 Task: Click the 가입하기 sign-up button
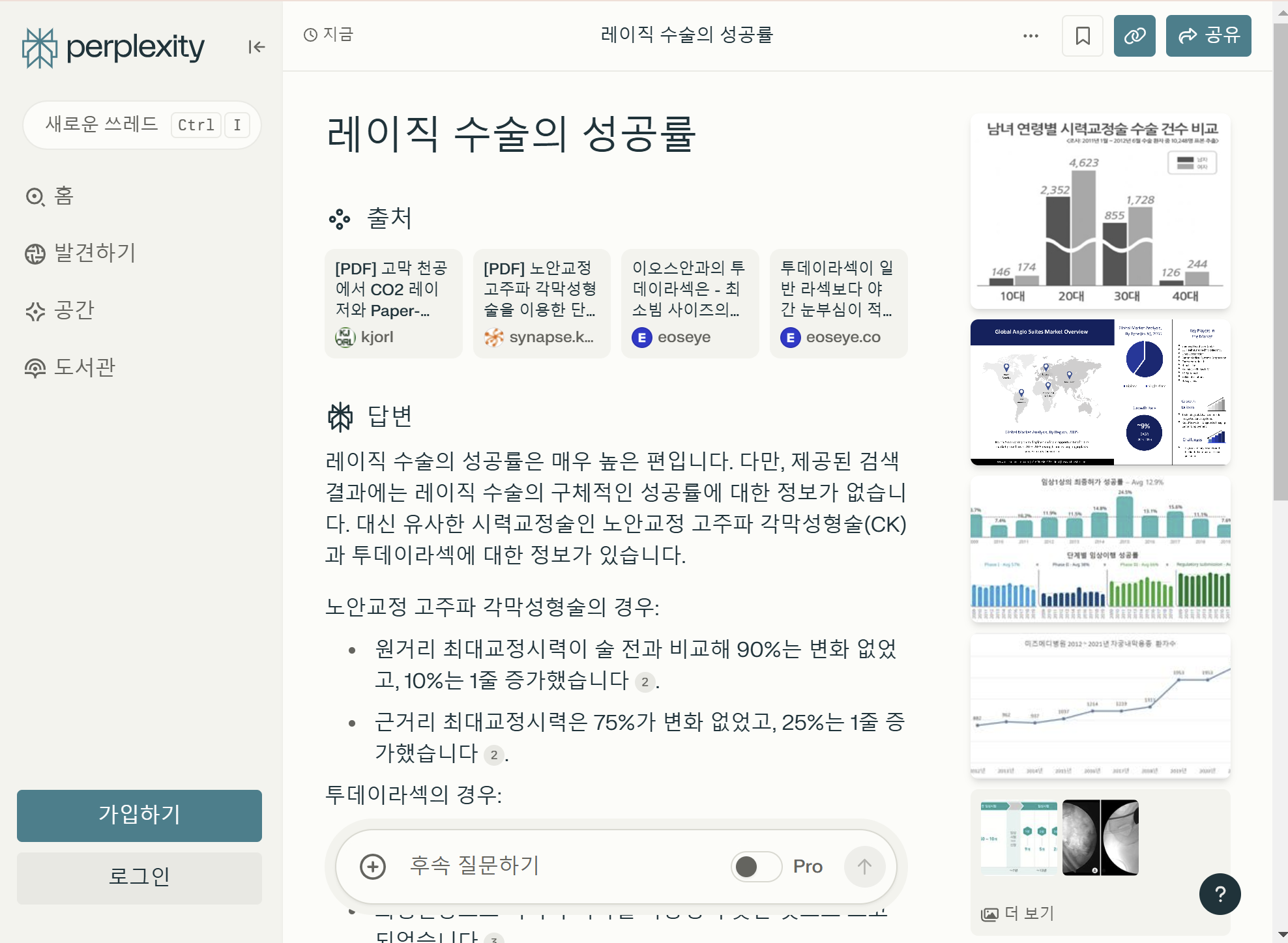(139, 815)
